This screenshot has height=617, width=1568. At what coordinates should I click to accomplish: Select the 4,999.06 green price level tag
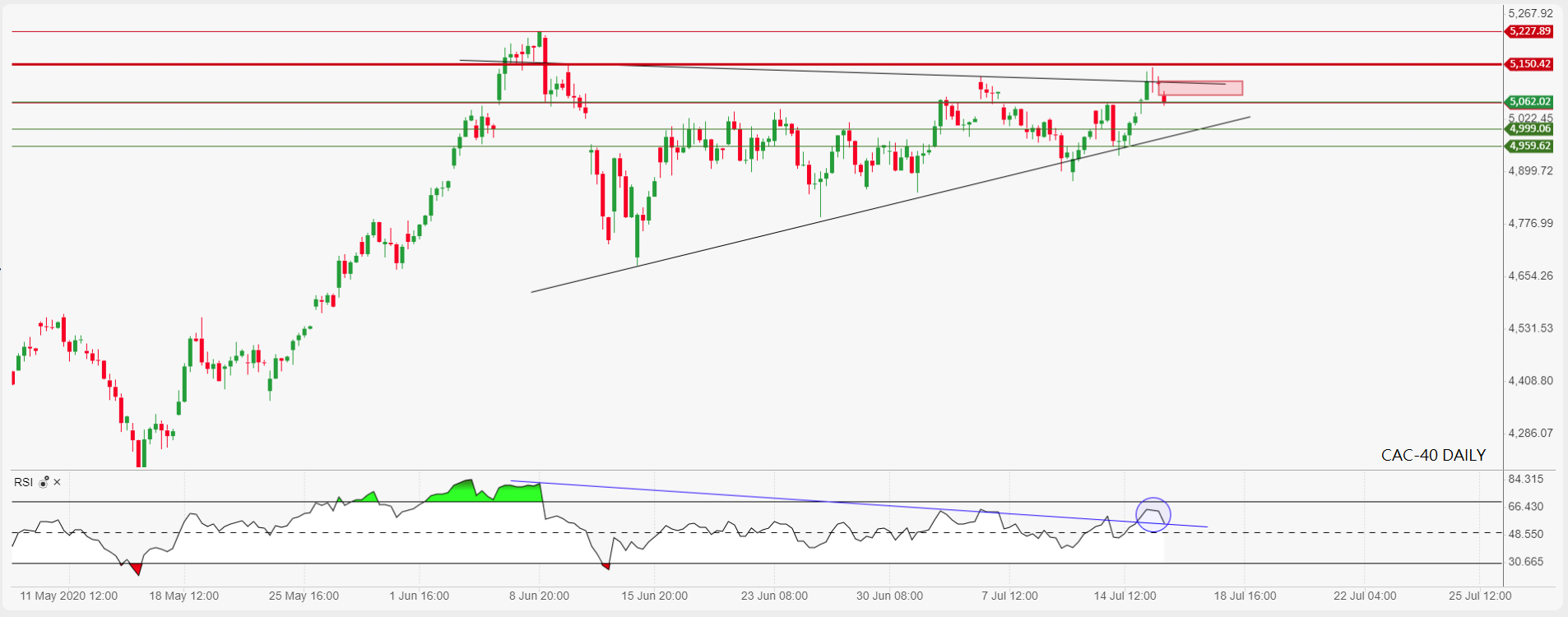click(x=1529, y=129)
